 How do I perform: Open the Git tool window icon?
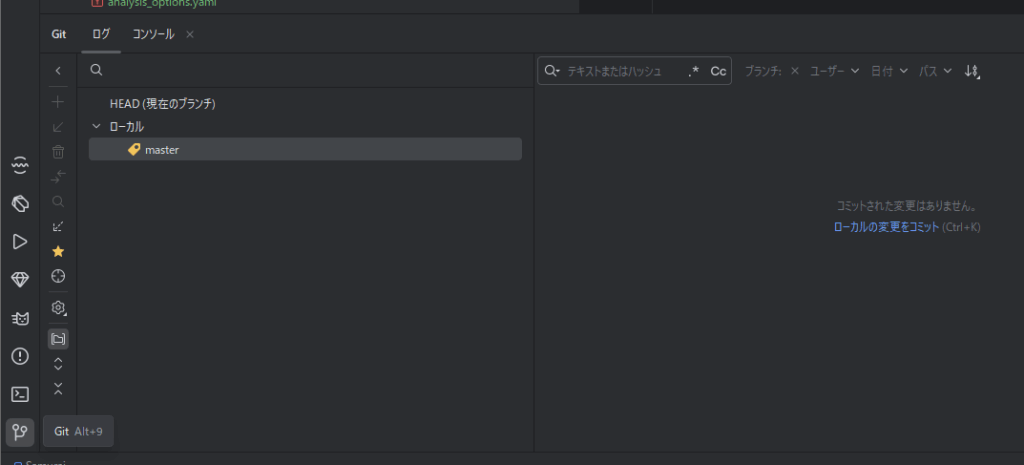pos(19,432)
